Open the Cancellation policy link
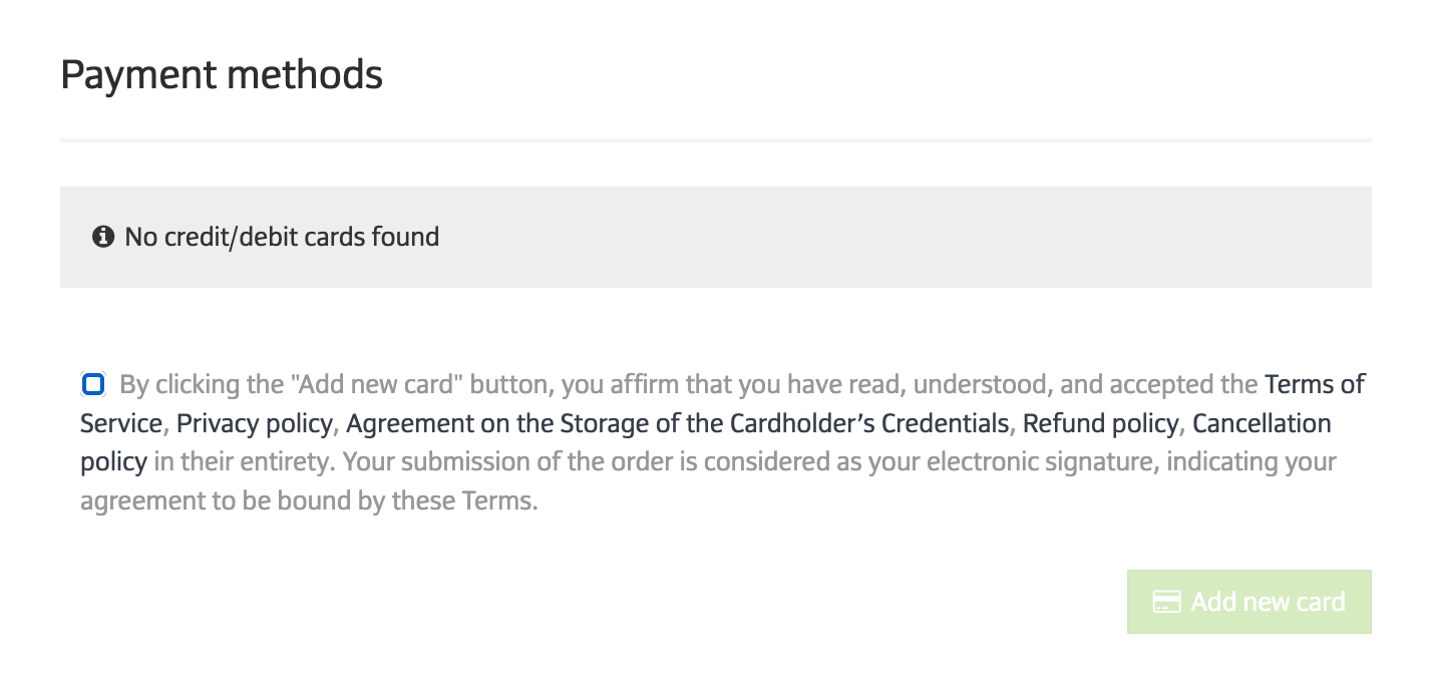1432x674 pixels. pos(1261,423)
